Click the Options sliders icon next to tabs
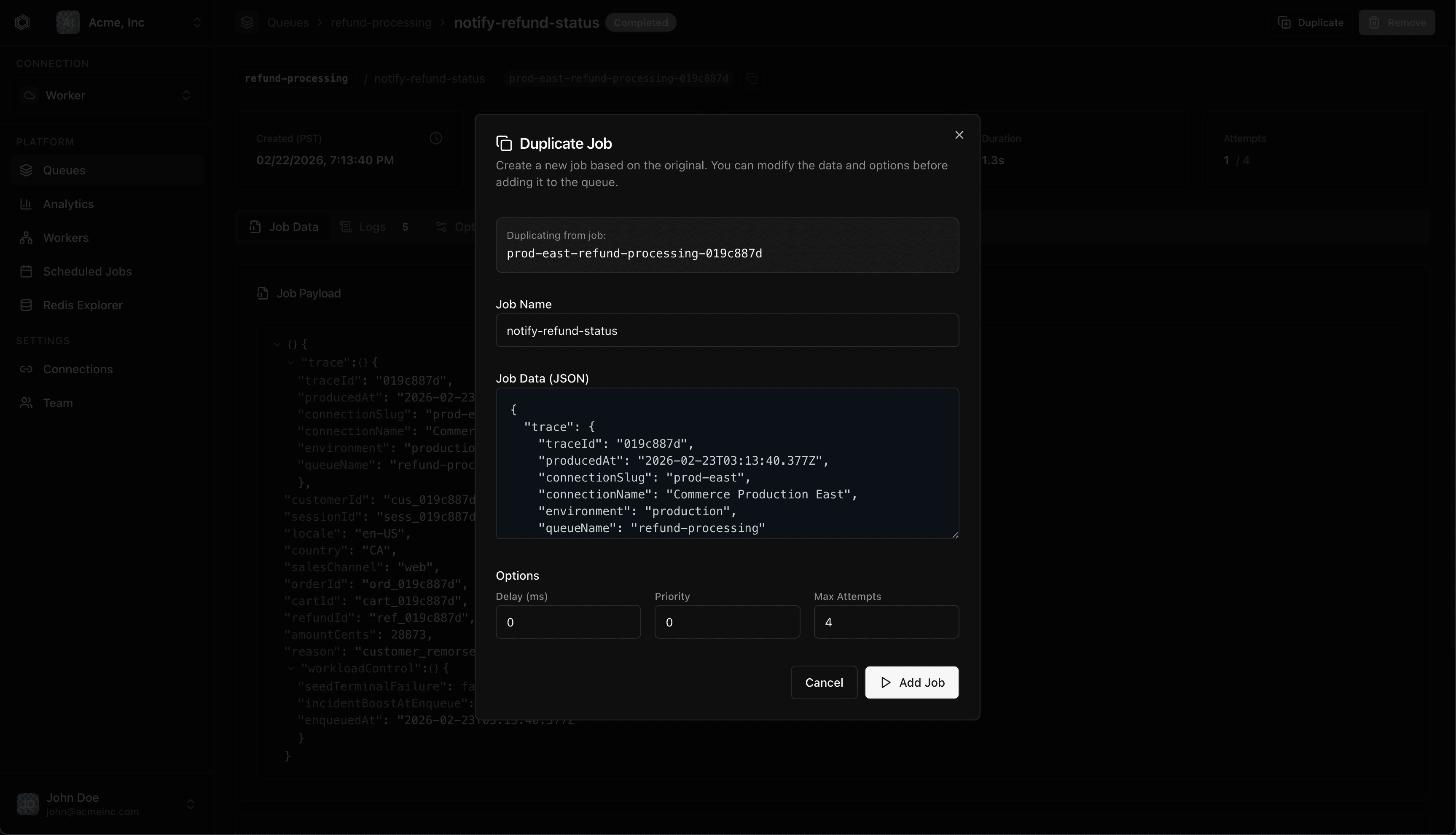Screen dimensions: 1456x835 click(x=442, y=227)
